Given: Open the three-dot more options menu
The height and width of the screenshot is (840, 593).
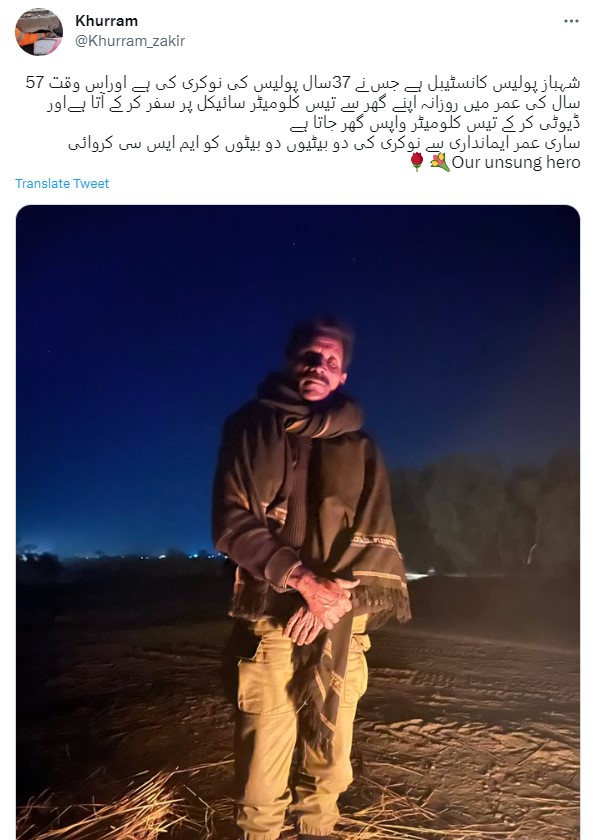Looking at the screenshot, I should tap(571, 21).
